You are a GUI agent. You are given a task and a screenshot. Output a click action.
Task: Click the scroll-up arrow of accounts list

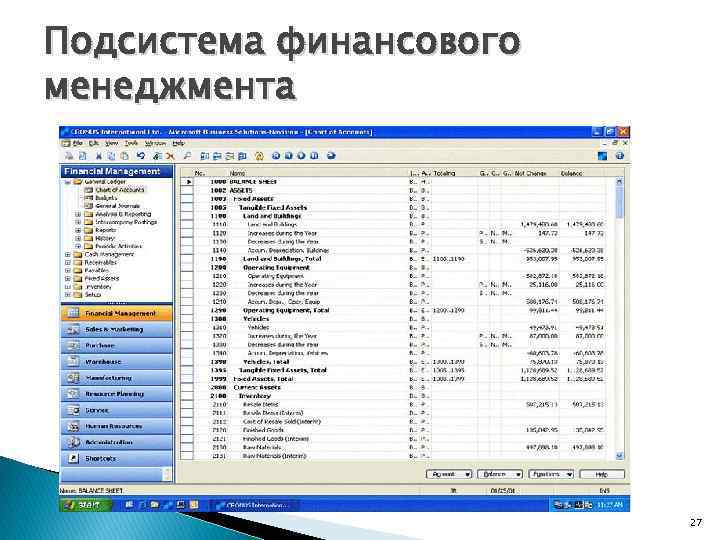click(x=619, y=182)
